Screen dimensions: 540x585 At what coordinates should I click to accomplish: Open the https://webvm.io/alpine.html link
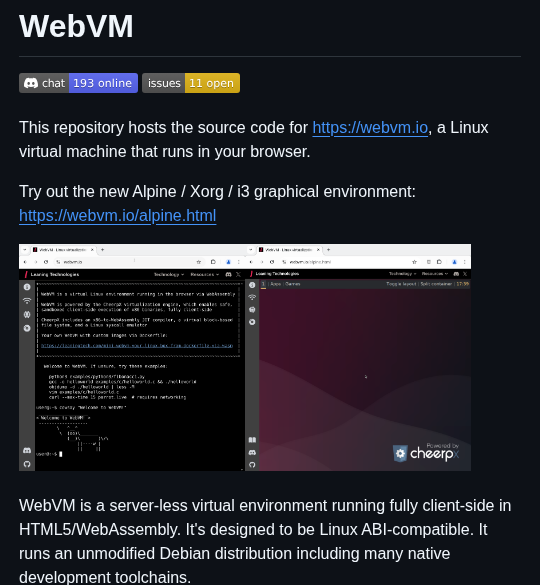click(118, 216)
